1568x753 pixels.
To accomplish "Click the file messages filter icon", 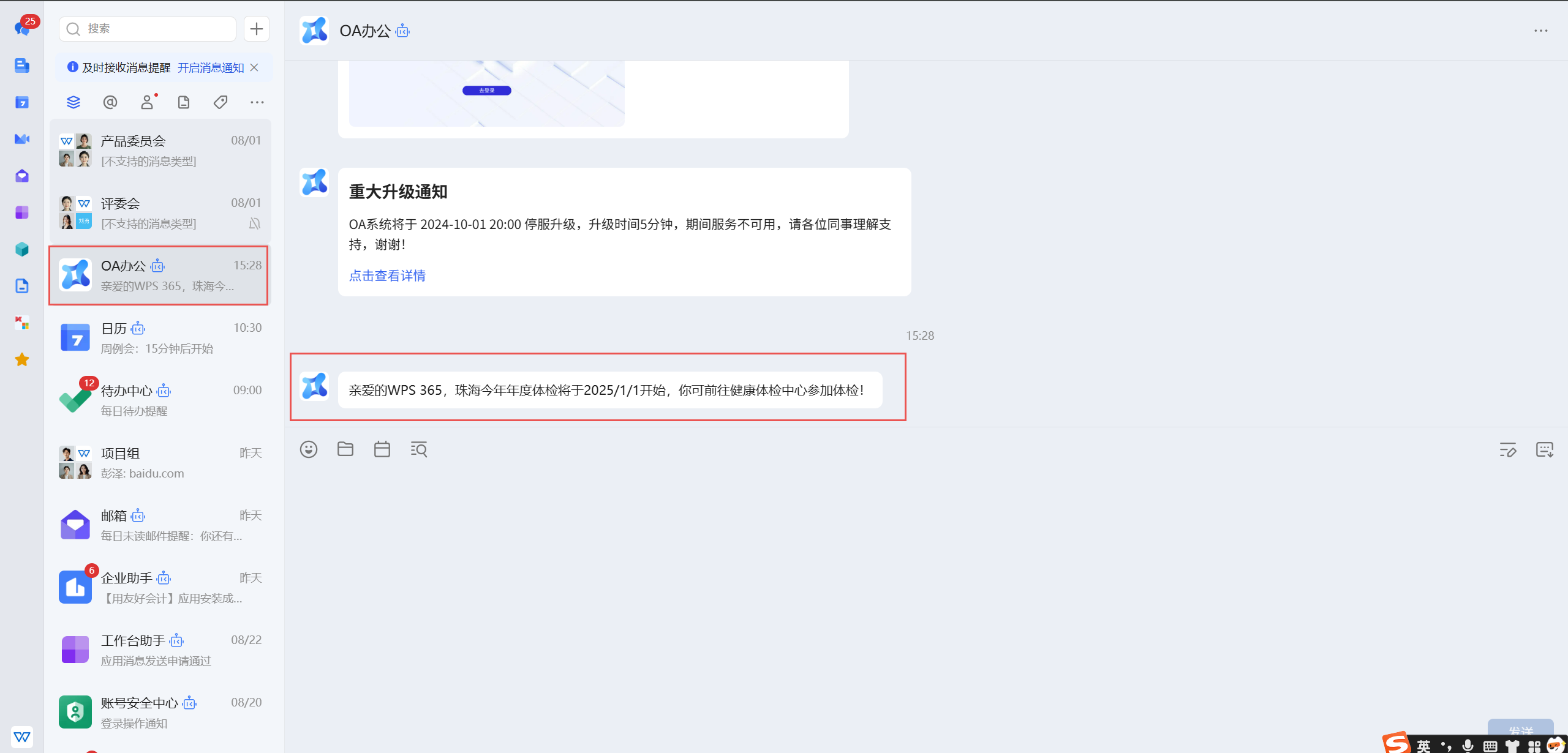I will tap(183, 102).
